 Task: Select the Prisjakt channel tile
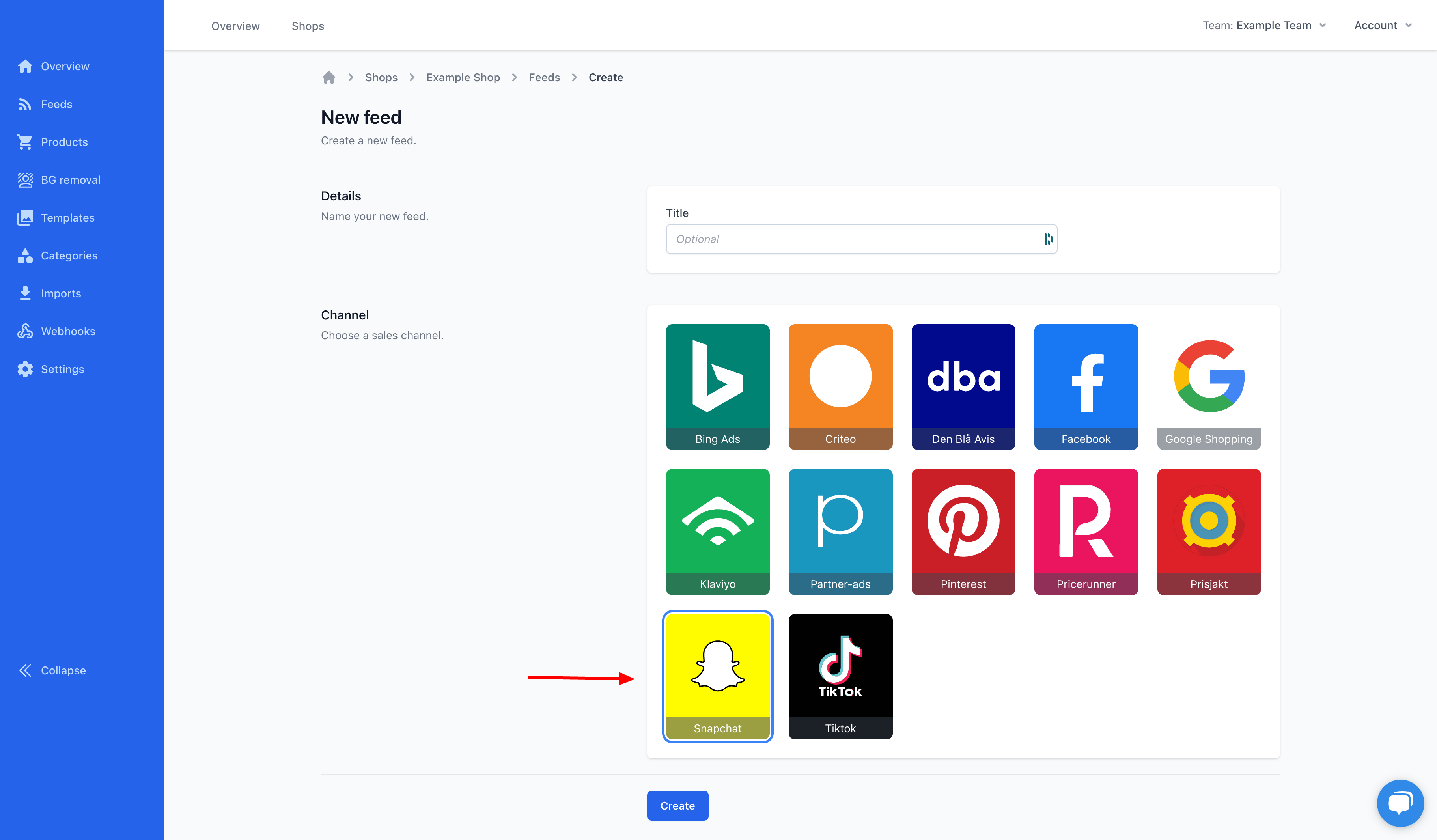(1209, 532)
